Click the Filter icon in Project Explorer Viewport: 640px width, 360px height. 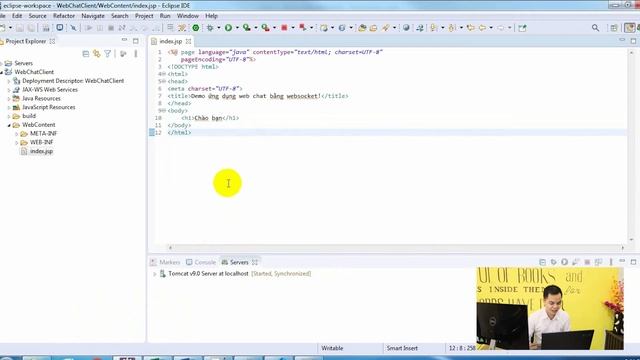(x=107, y=54)
